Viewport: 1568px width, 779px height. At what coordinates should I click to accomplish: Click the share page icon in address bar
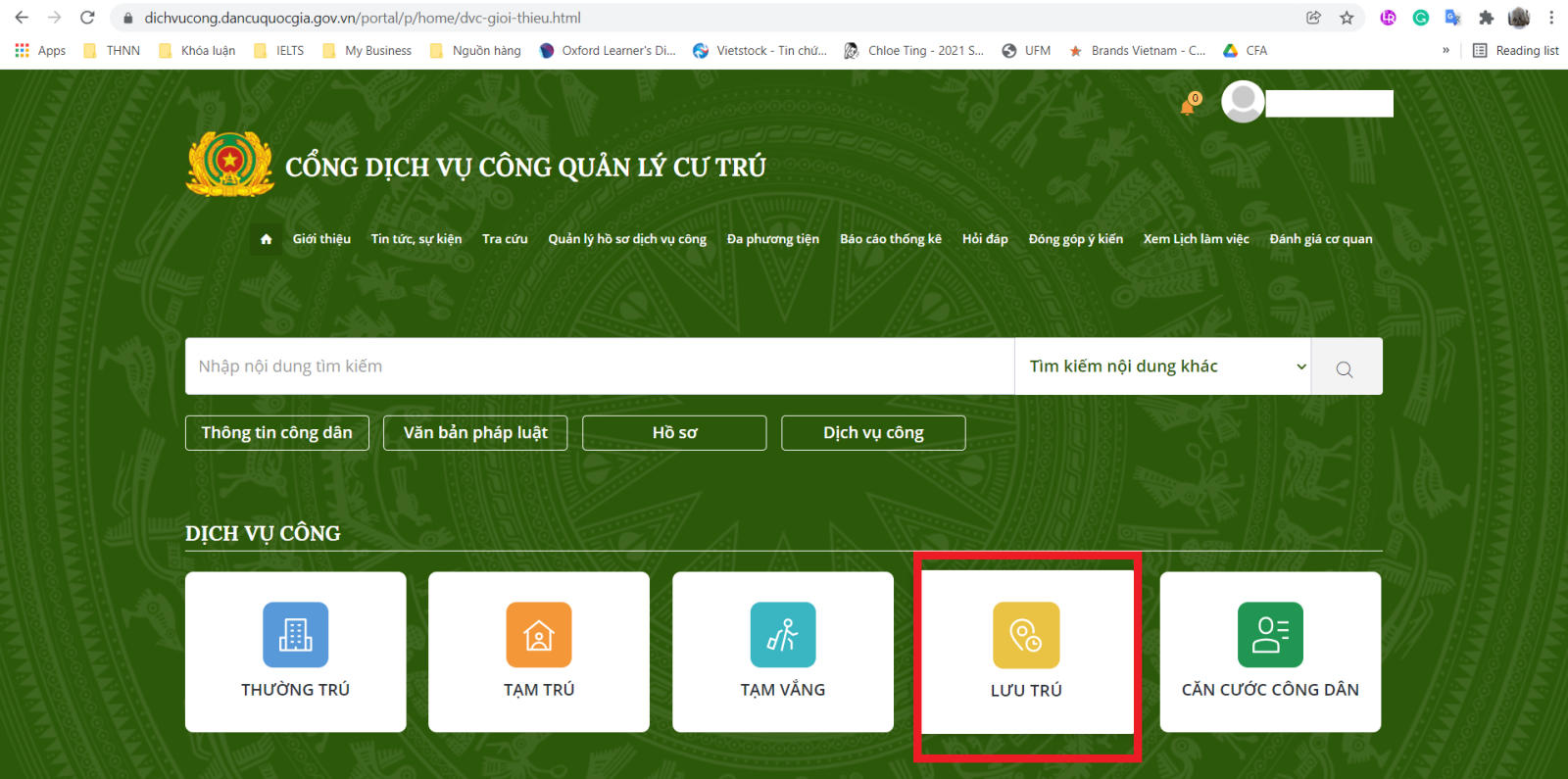1313,18
